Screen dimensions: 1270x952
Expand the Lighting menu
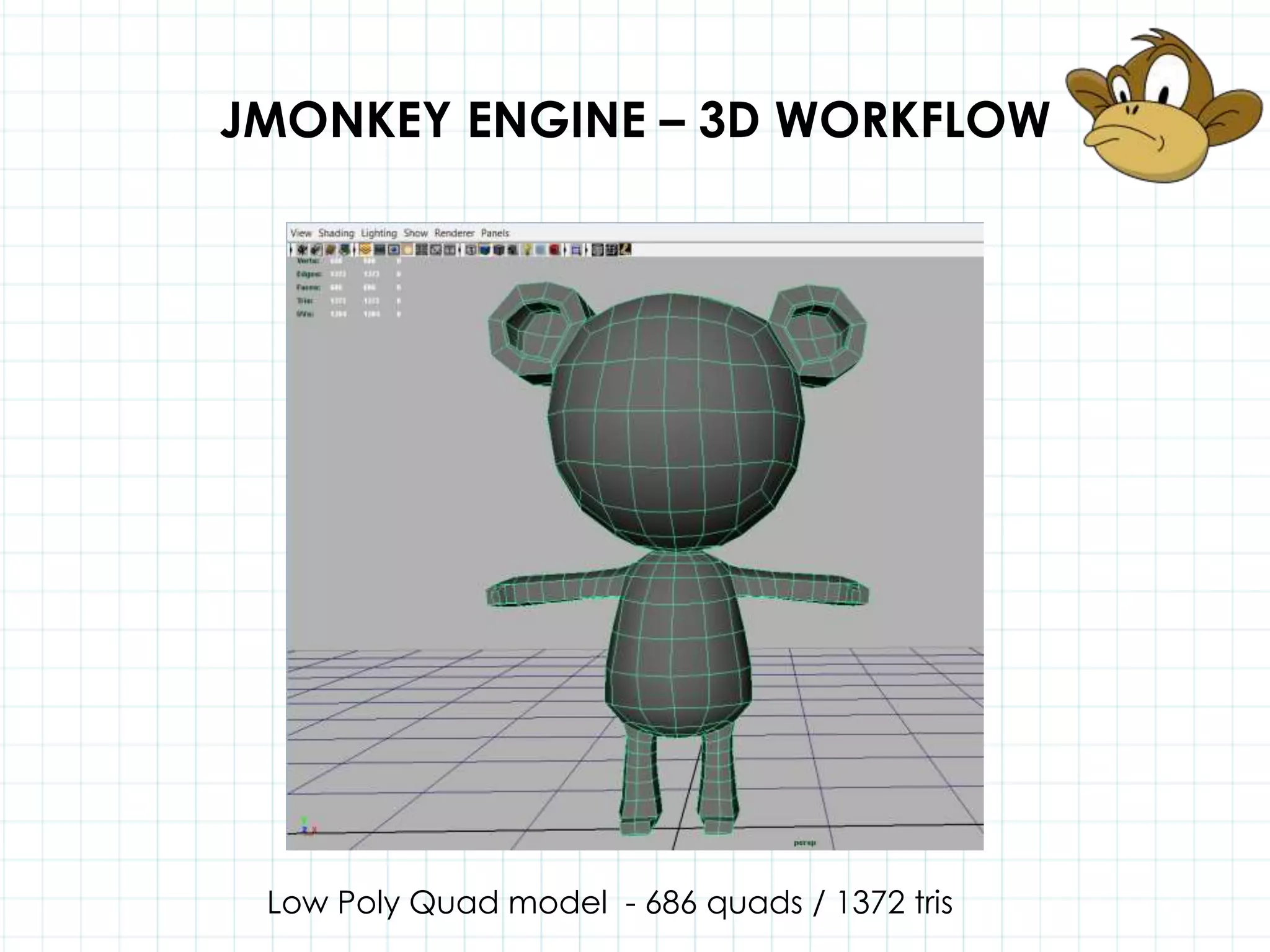coord(378,233)
